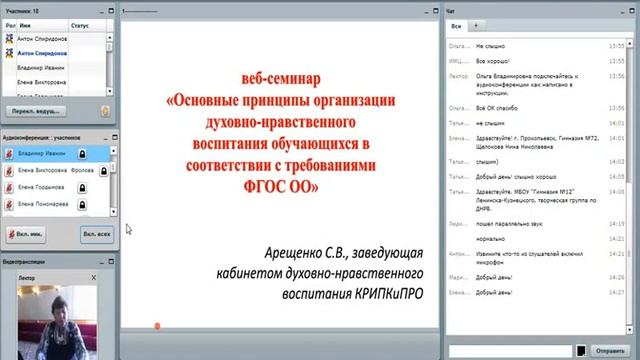This screenshot has width=640, height=360.
Task: Select the 'Все' chat tab
Action: [x=456, y=26]
